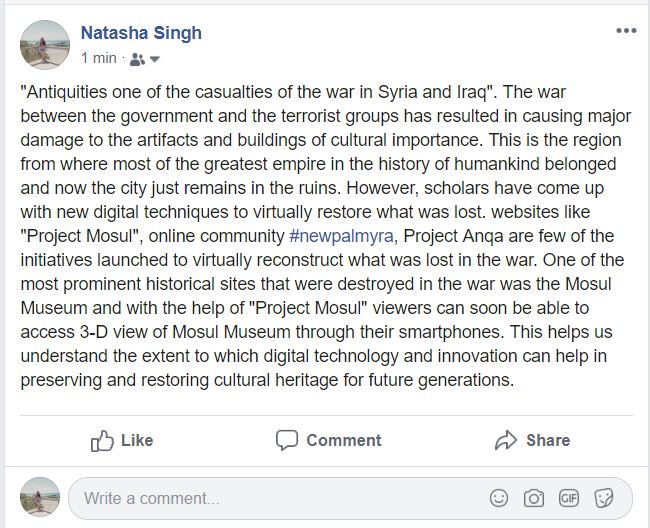The height and width of the screenshot is (528, 650).
Task: Click the friends audience icon
Action: tap(137, 58)
